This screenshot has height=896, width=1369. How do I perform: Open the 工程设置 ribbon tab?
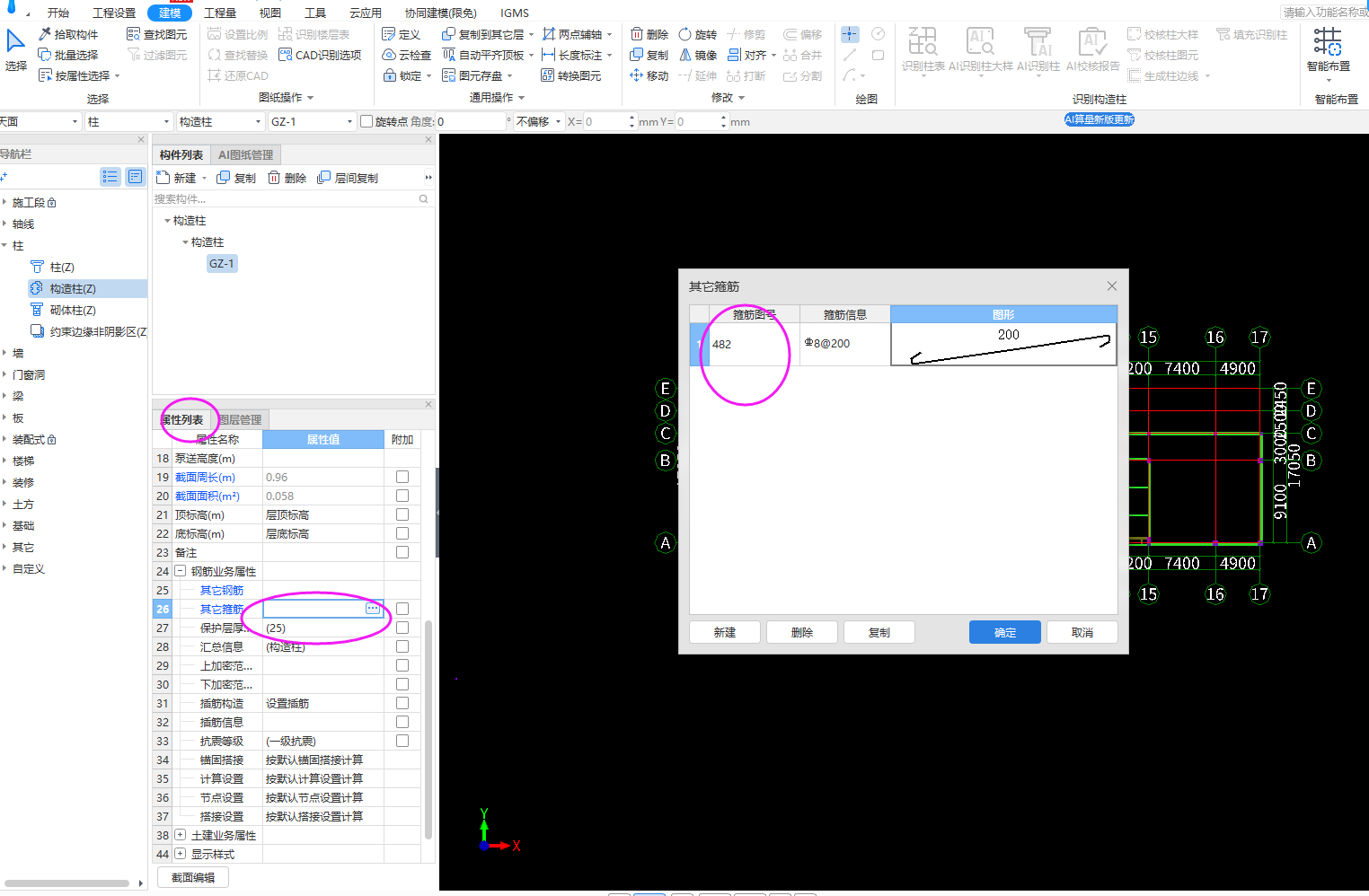point(114,13)
